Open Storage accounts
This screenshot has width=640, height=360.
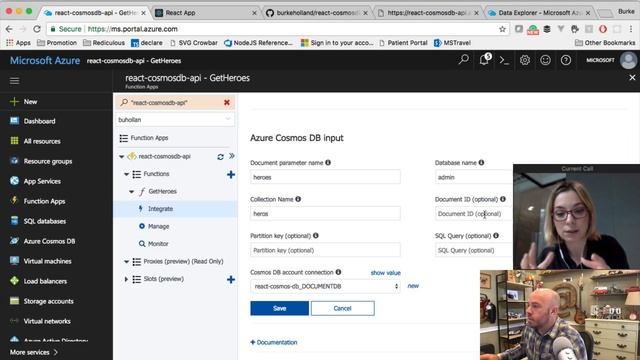42,301
